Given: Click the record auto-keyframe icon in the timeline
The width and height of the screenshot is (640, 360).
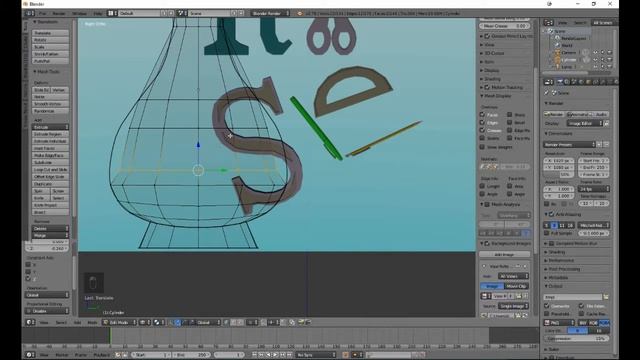Looking at the screenshot, I should [345, 355].
